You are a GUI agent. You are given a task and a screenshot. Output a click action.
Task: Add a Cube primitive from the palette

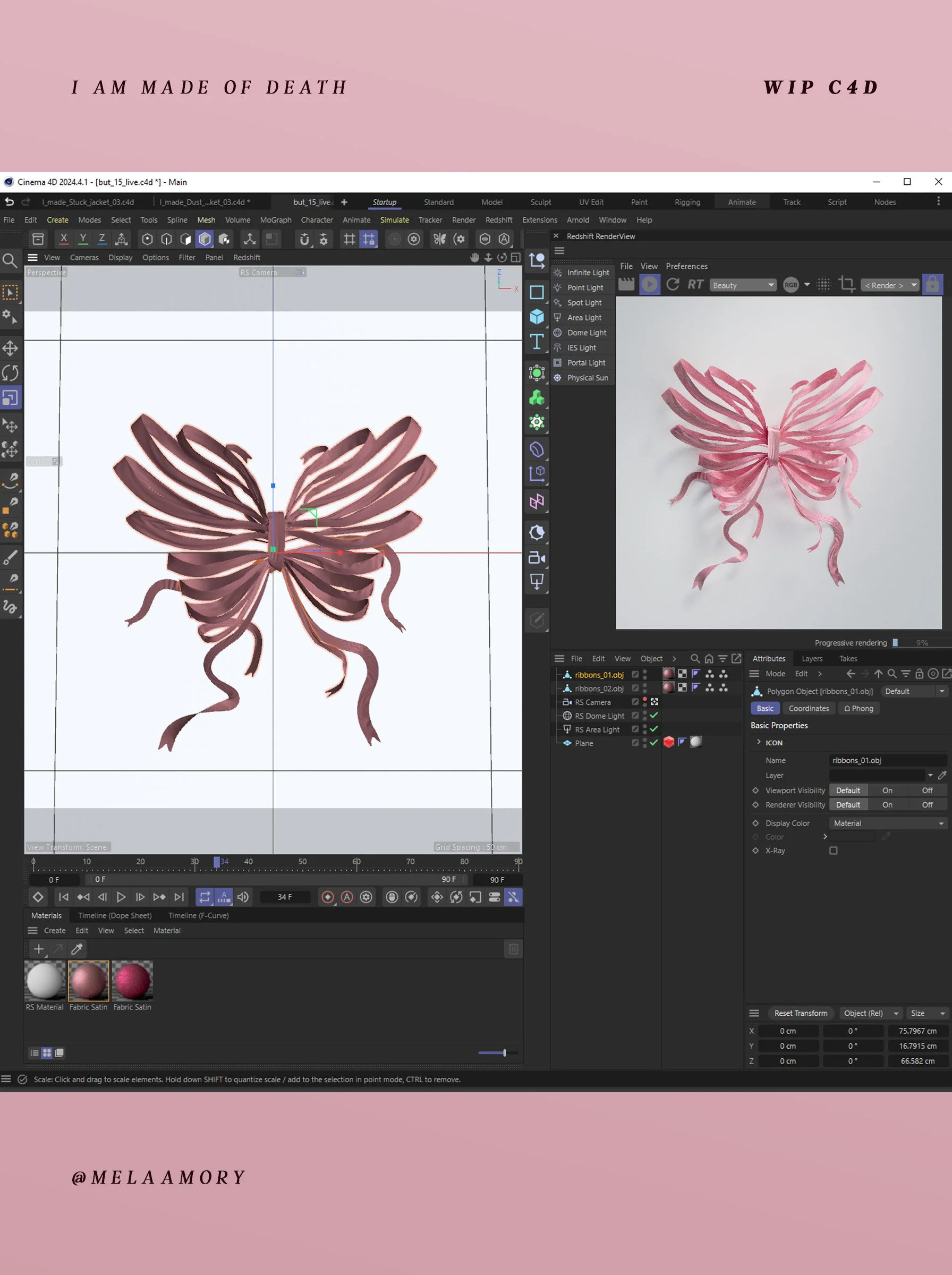point(537,317)
